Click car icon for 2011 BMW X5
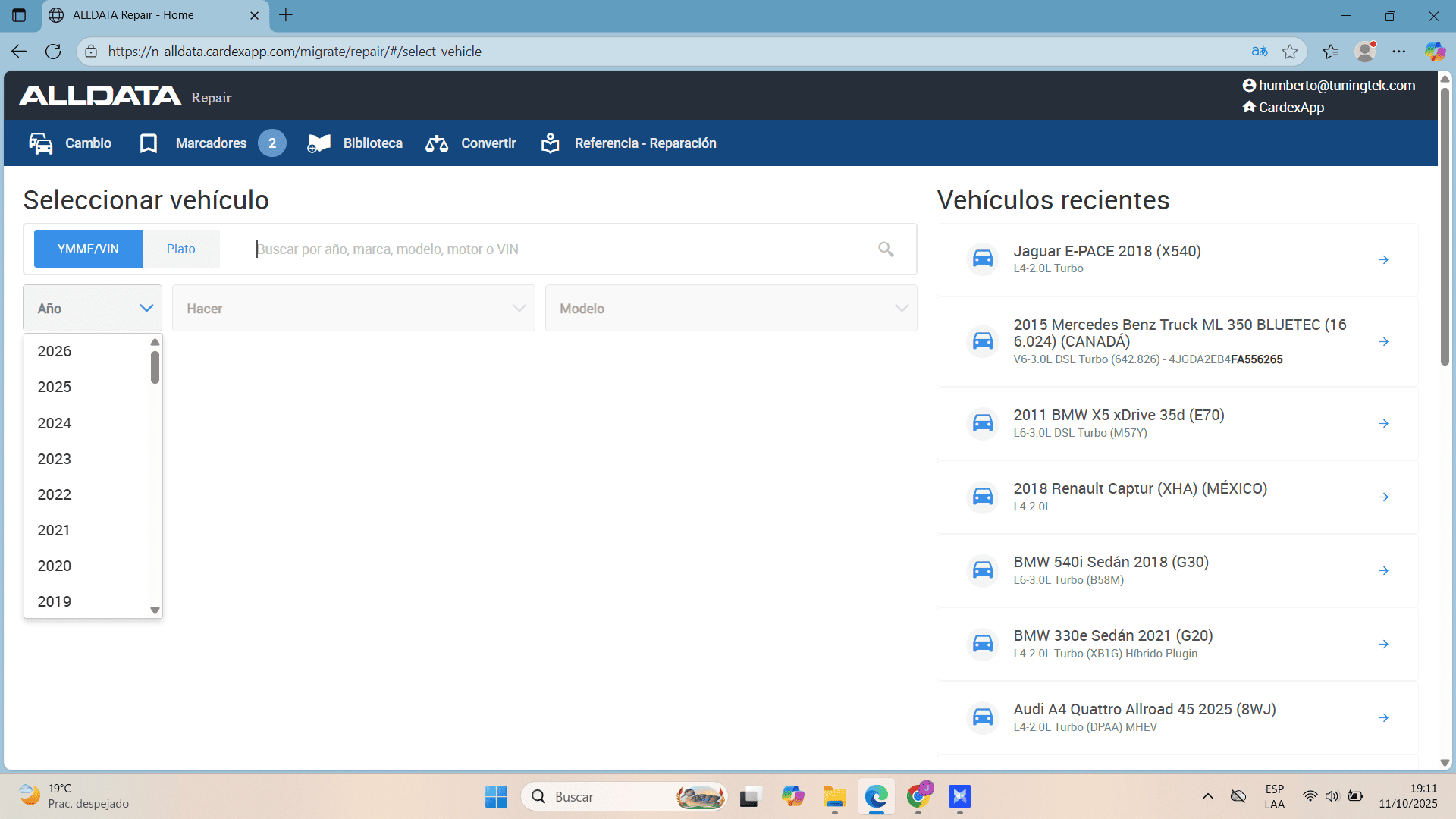The image size is (1456, 819). 983,423
